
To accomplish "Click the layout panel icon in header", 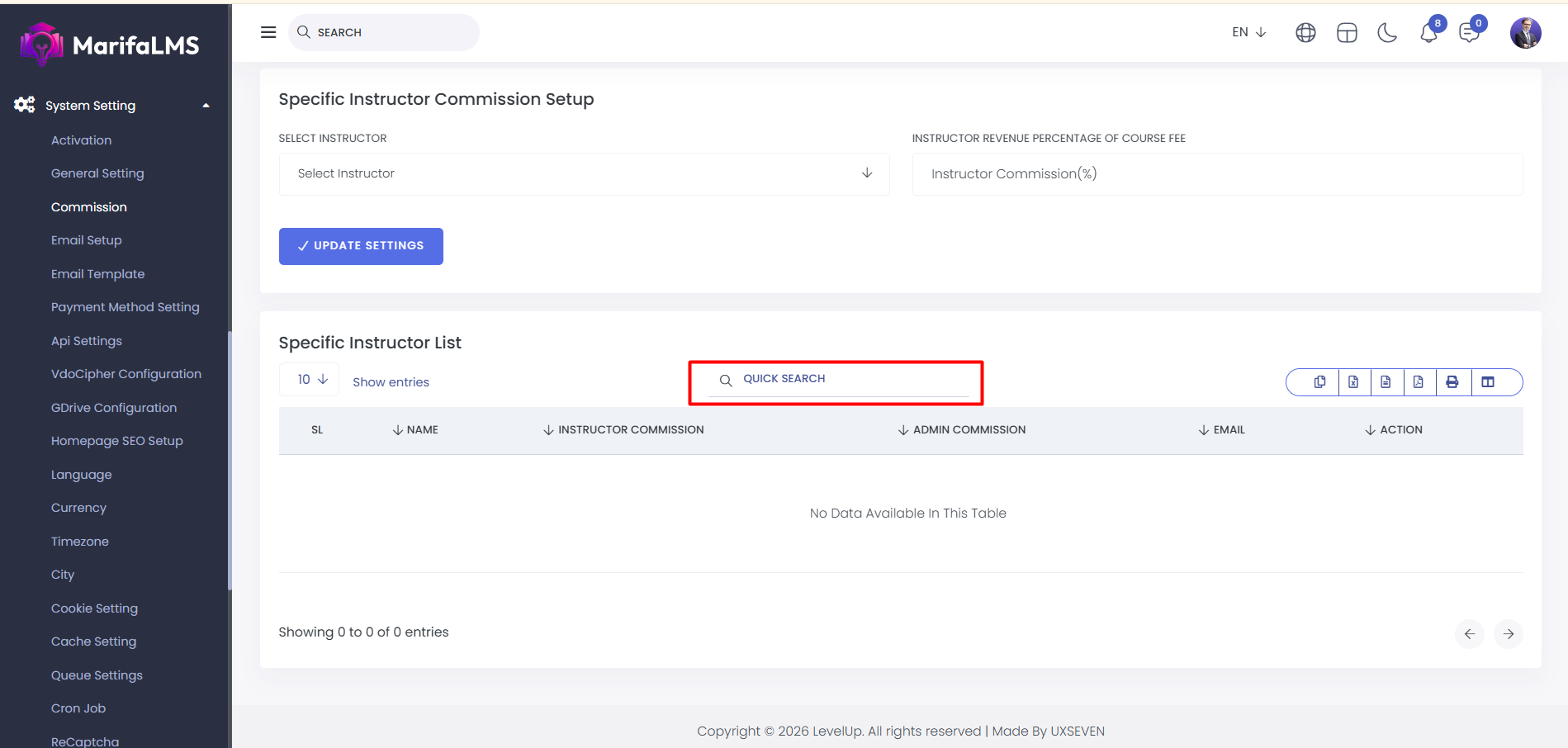I will click(1347, 33).
